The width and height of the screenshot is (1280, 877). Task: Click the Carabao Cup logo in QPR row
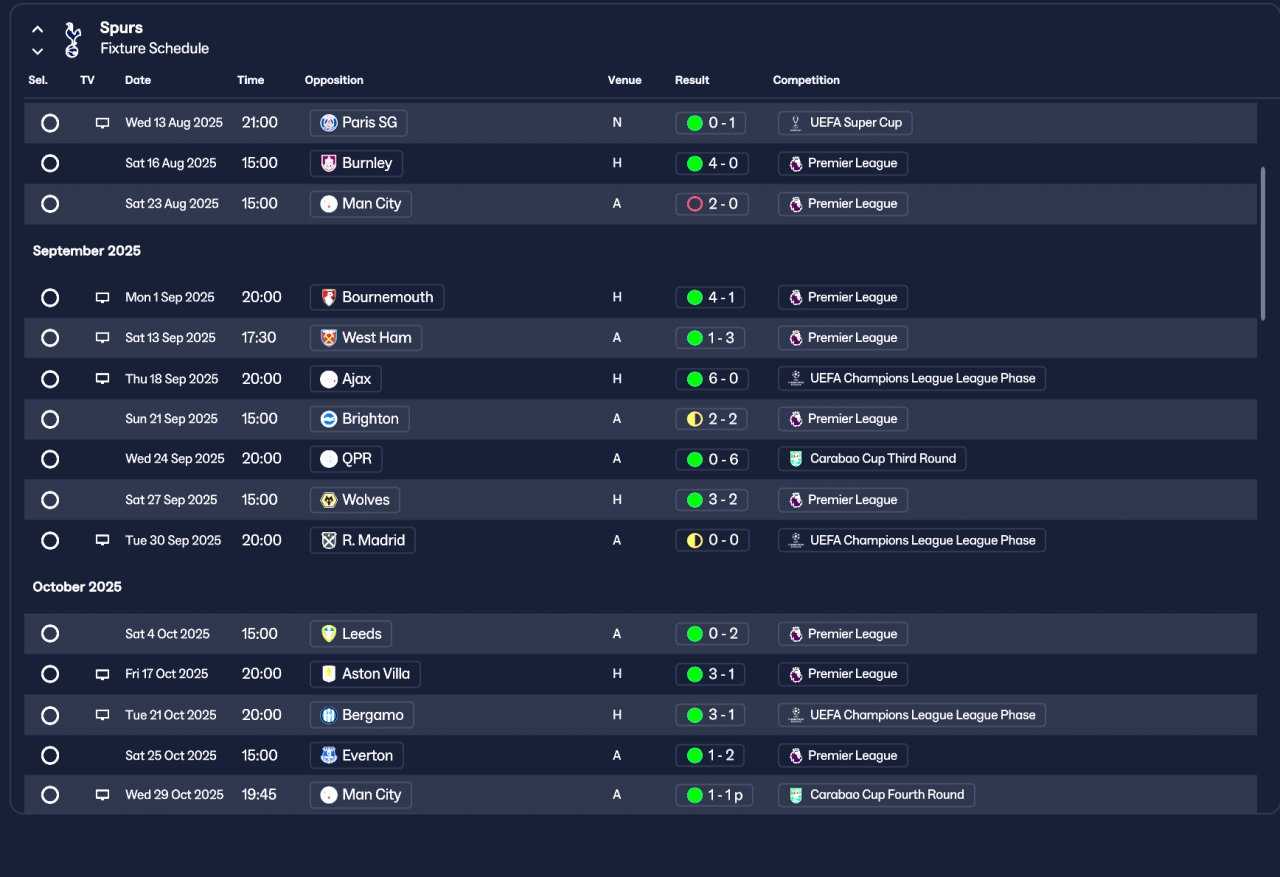click(x=796, y=459)
